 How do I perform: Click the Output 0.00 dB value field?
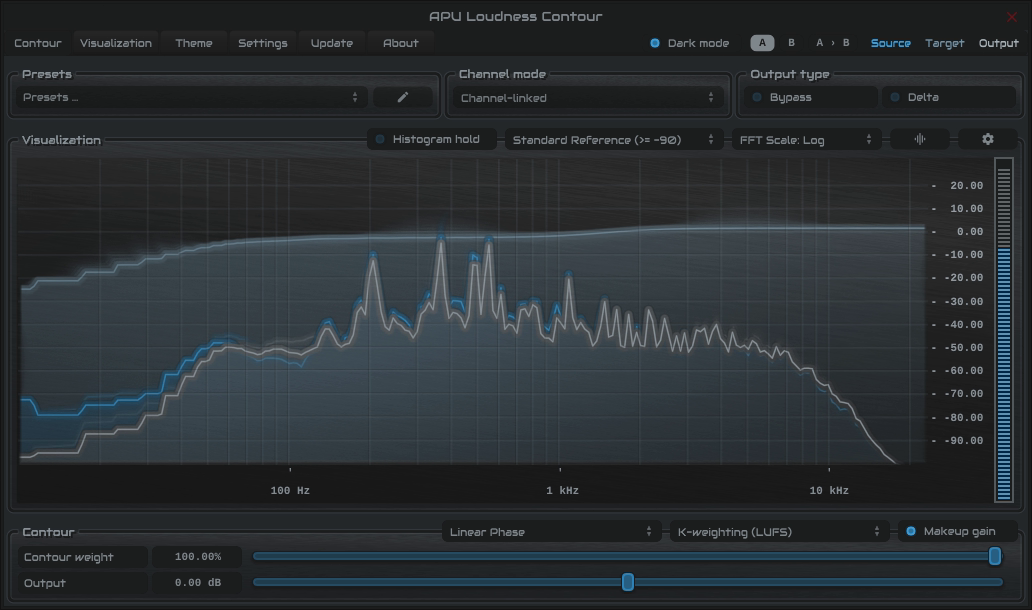[197, 582]
